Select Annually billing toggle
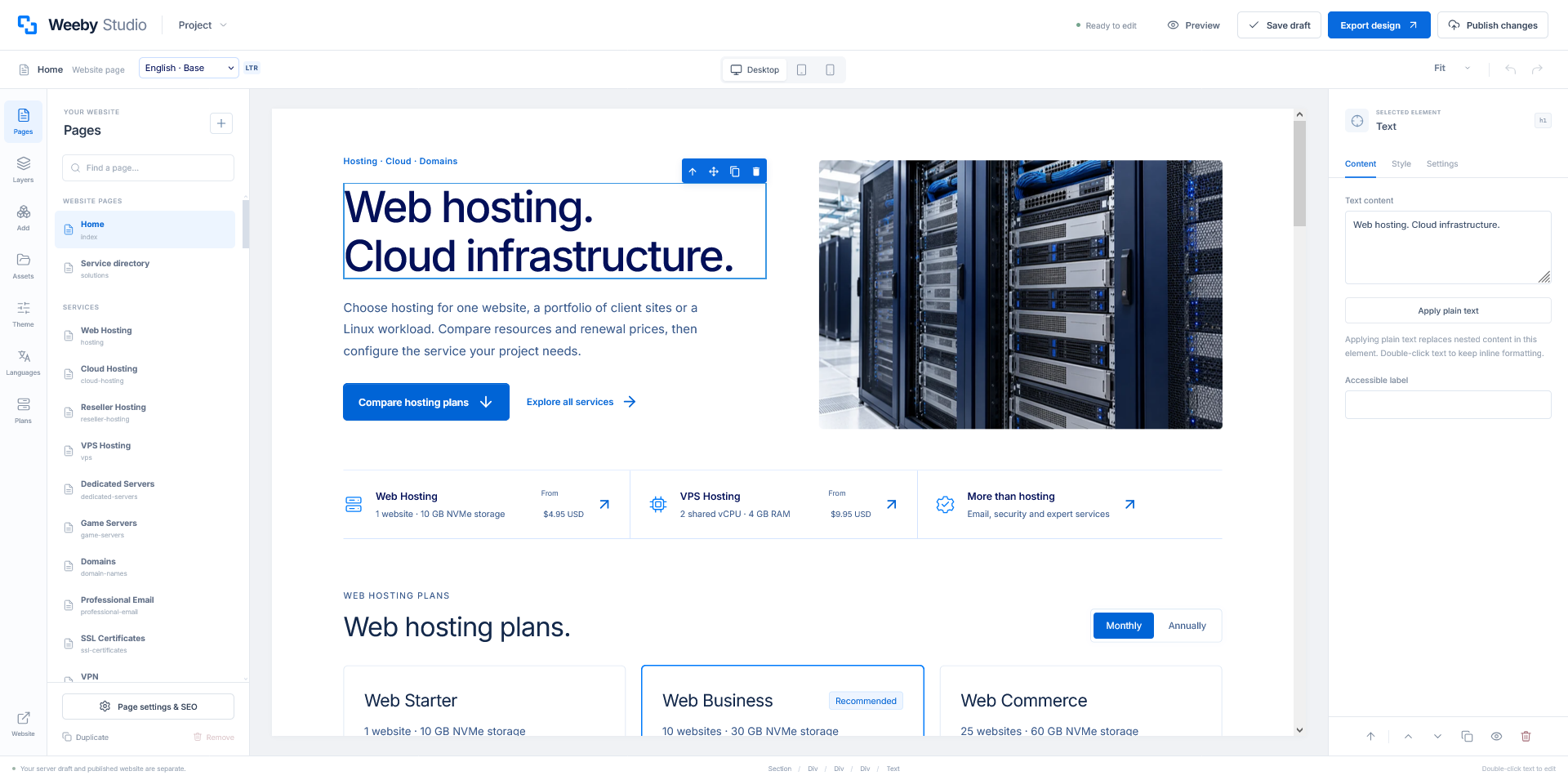This screenshot has height=780, width=1568. point(1187,626)
